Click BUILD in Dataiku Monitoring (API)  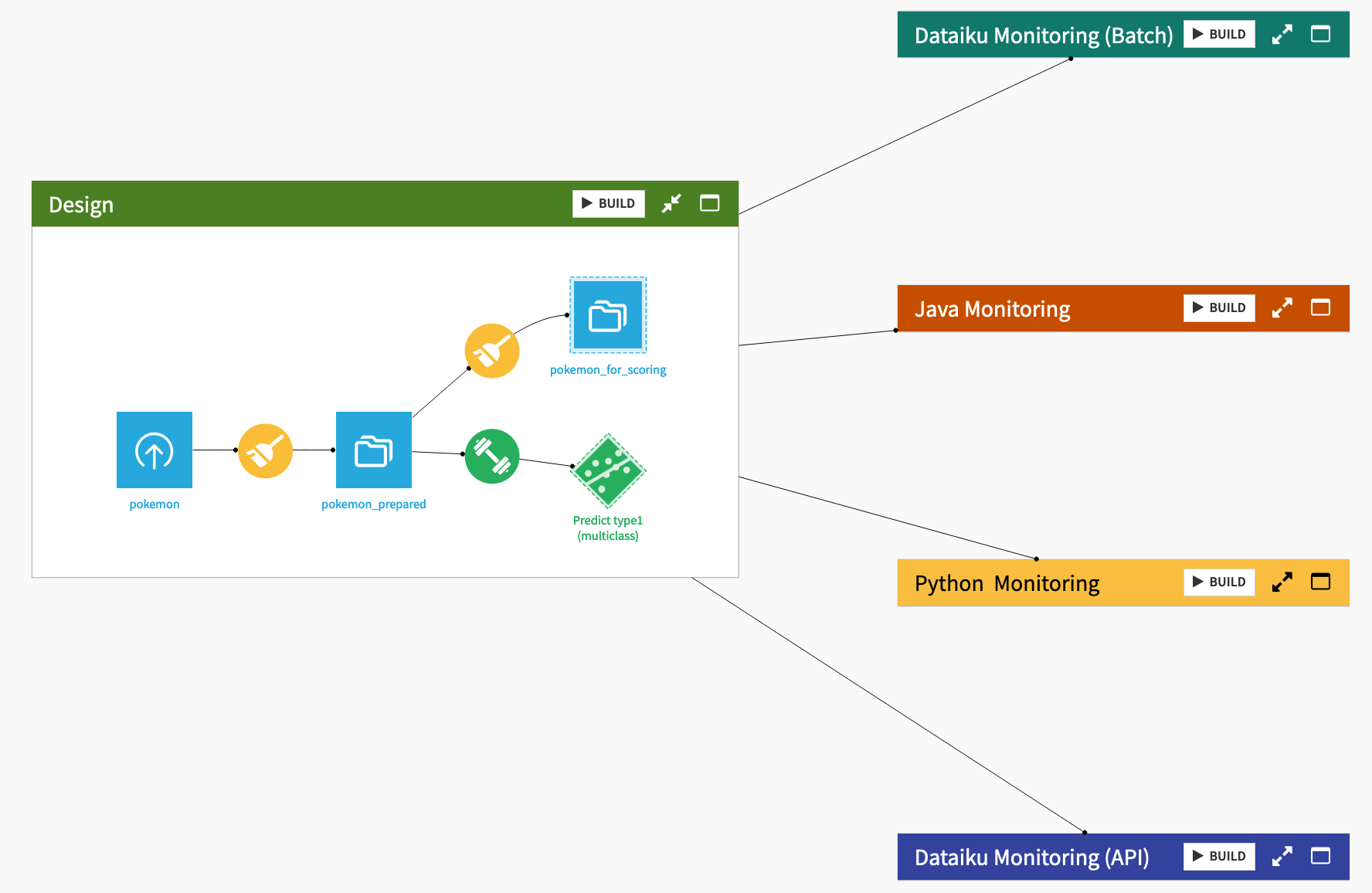tap(1219, 856)
